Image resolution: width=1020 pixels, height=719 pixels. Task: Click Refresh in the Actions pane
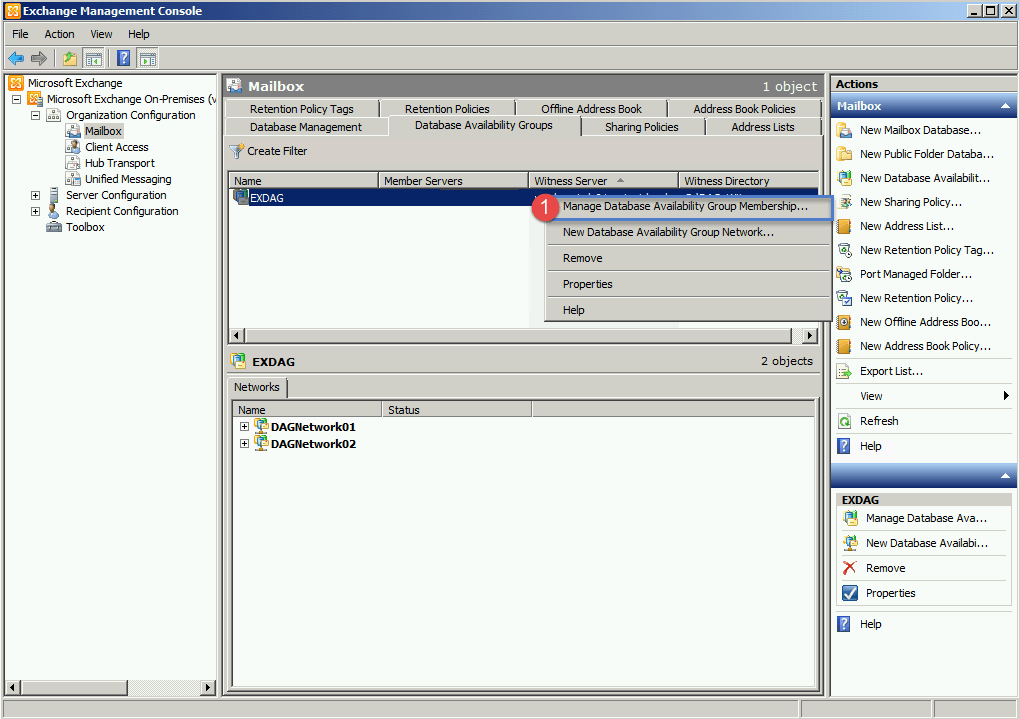879,421
